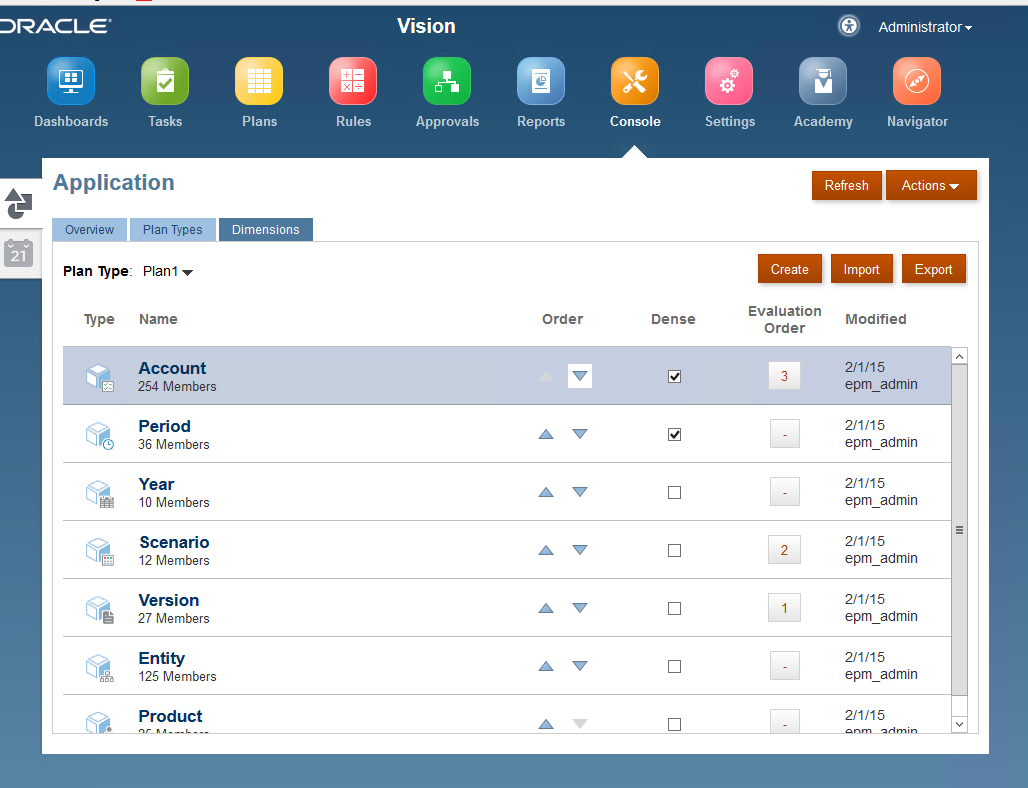1028x788 pixels.
Task: Click the Scenario dimension cube icon
Action: click(x=100, y=551)
